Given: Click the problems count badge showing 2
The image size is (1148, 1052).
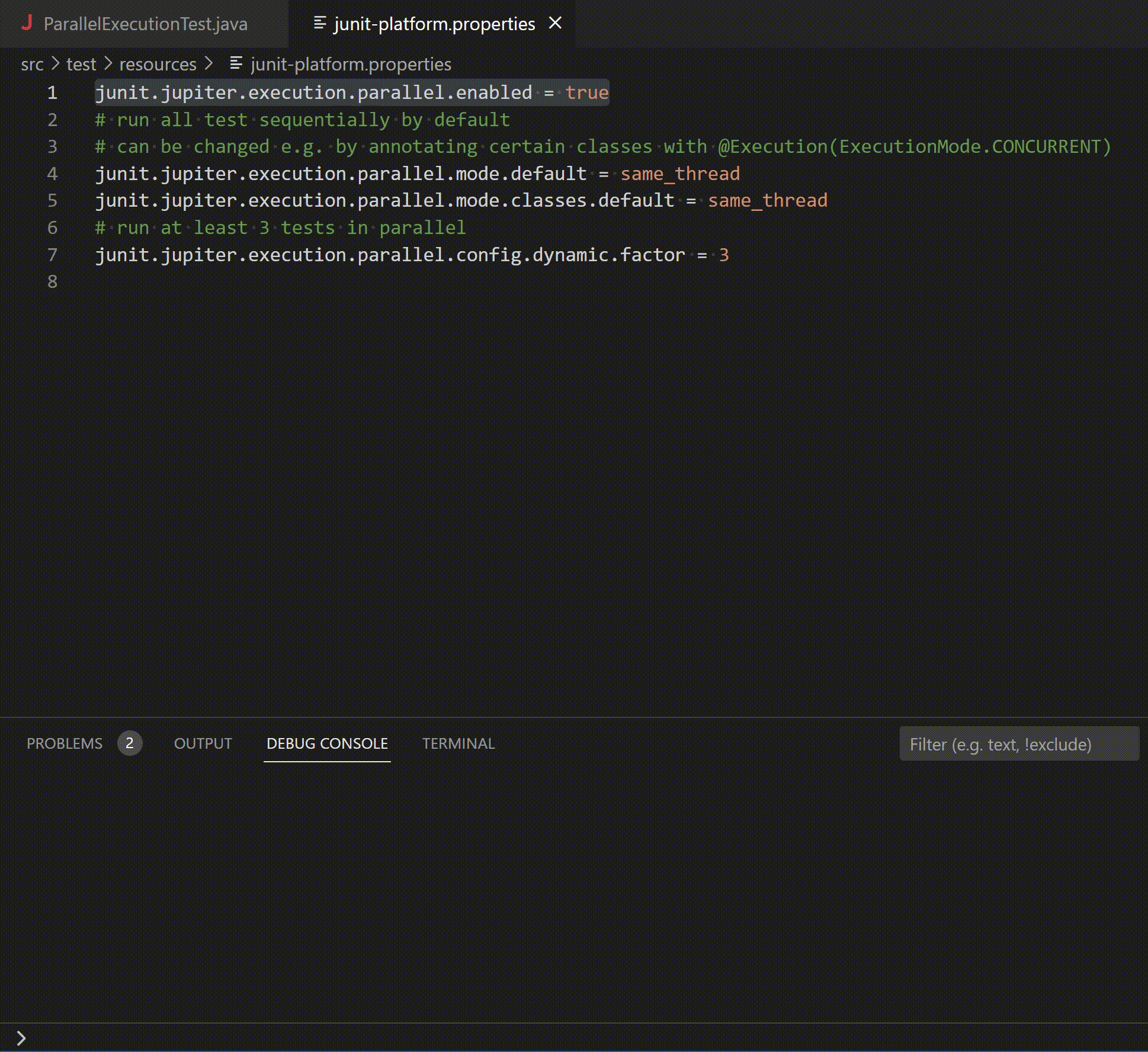Looking at the screenshot, I should pos(130,743).
